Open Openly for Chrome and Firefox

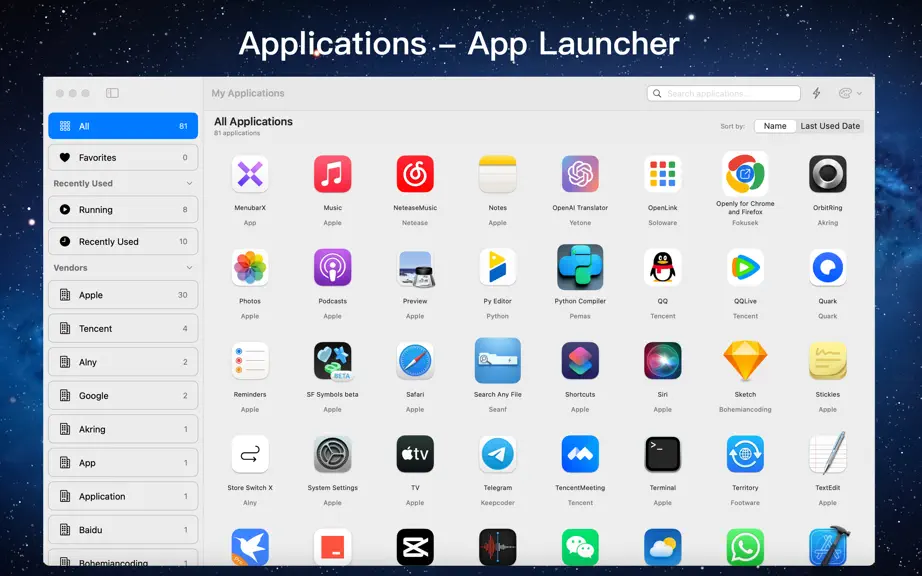(745, 173)
